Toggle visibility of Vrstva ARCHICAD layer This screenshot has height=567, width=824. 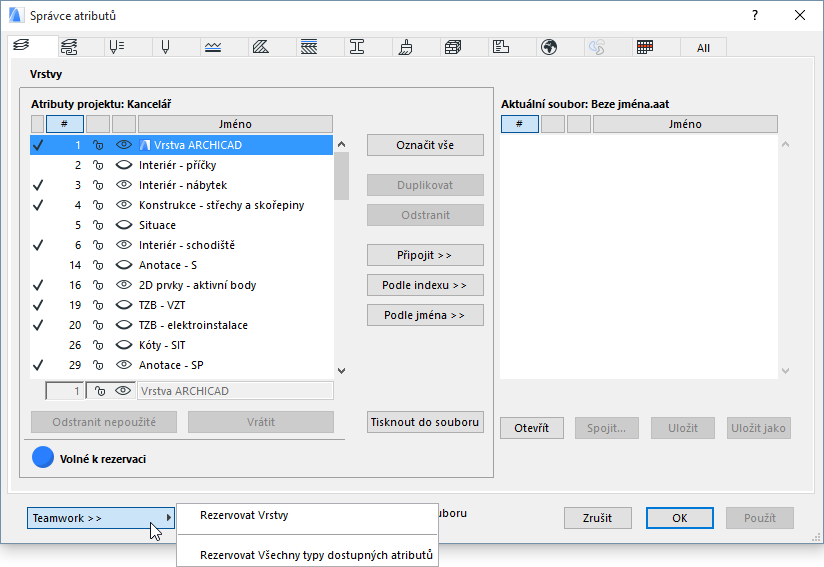pos(124,145)
